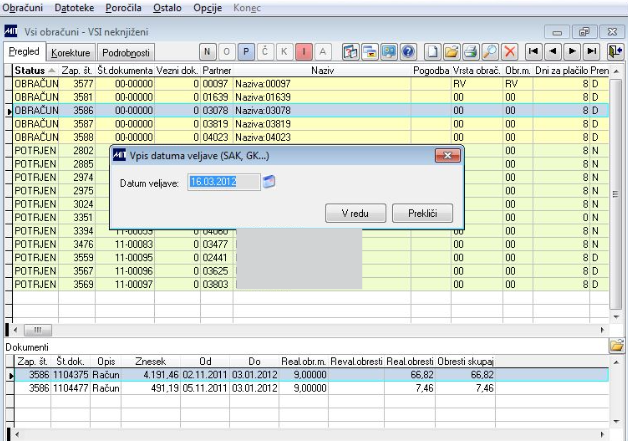Select the row Naziva:03819
Image resolution: width=628 pixels, height=441 pixels.
[x=311, y=124]
